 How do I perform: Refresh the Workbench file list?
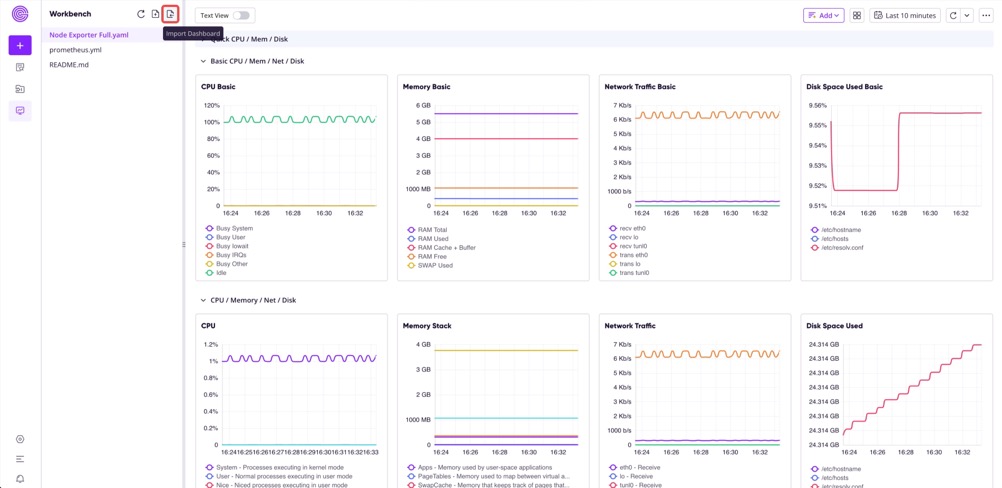tap(141, 14)
